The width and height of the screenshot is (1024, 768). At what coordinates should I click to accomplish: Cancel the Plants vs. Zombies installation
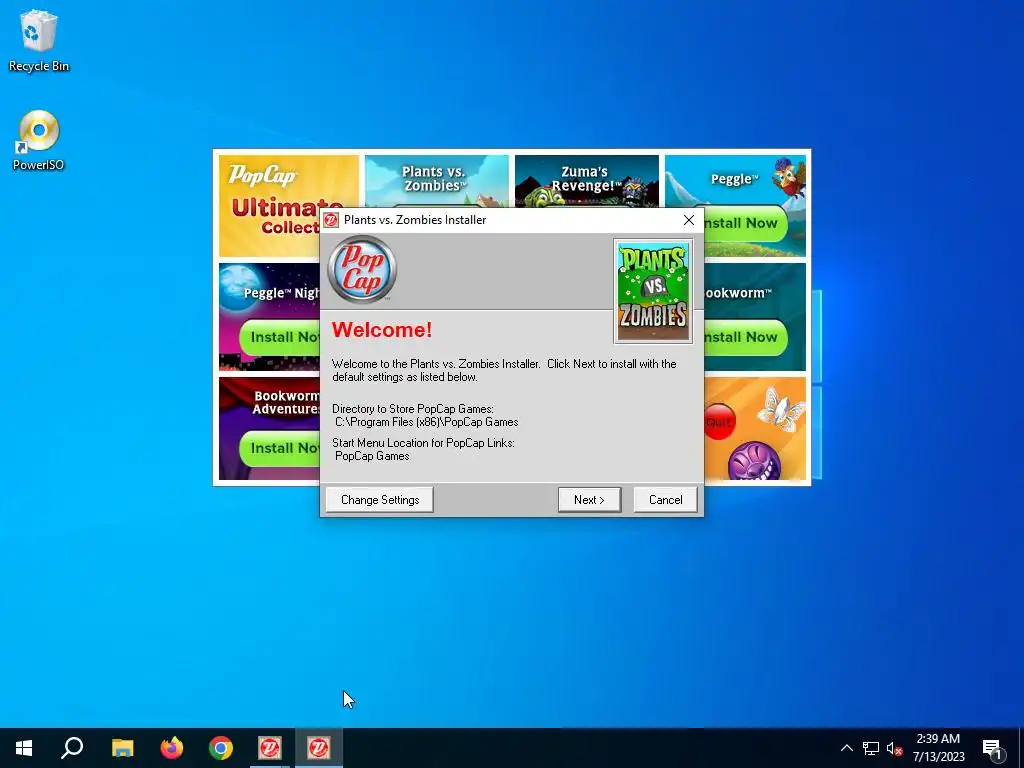pyautogui.click(x=665, y=500)
